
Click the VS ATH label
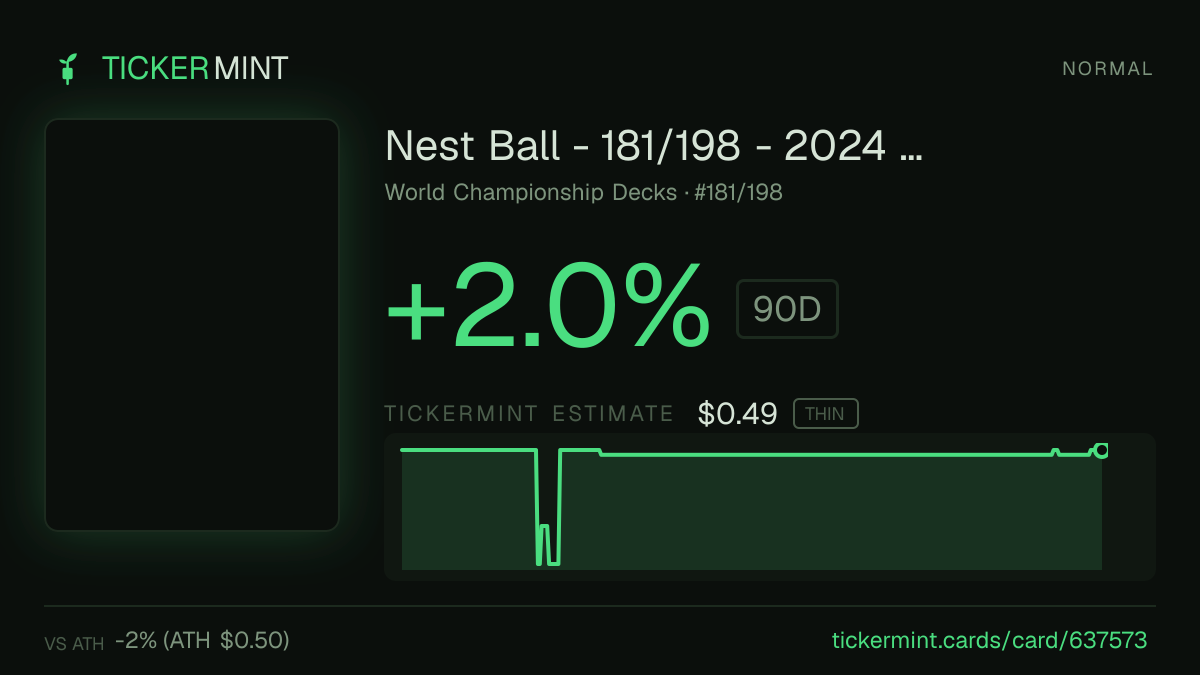74,644
